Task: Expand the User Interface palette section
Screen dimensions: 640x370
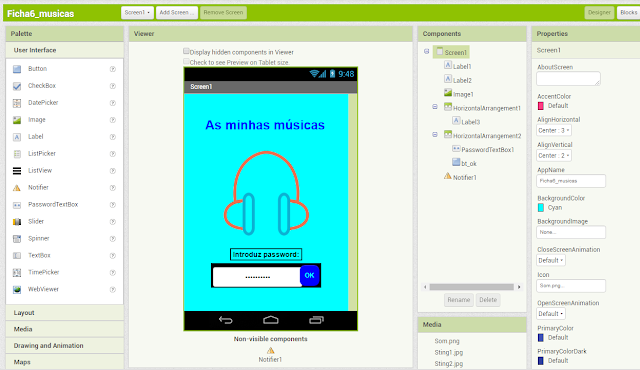Action: (64, 50)
